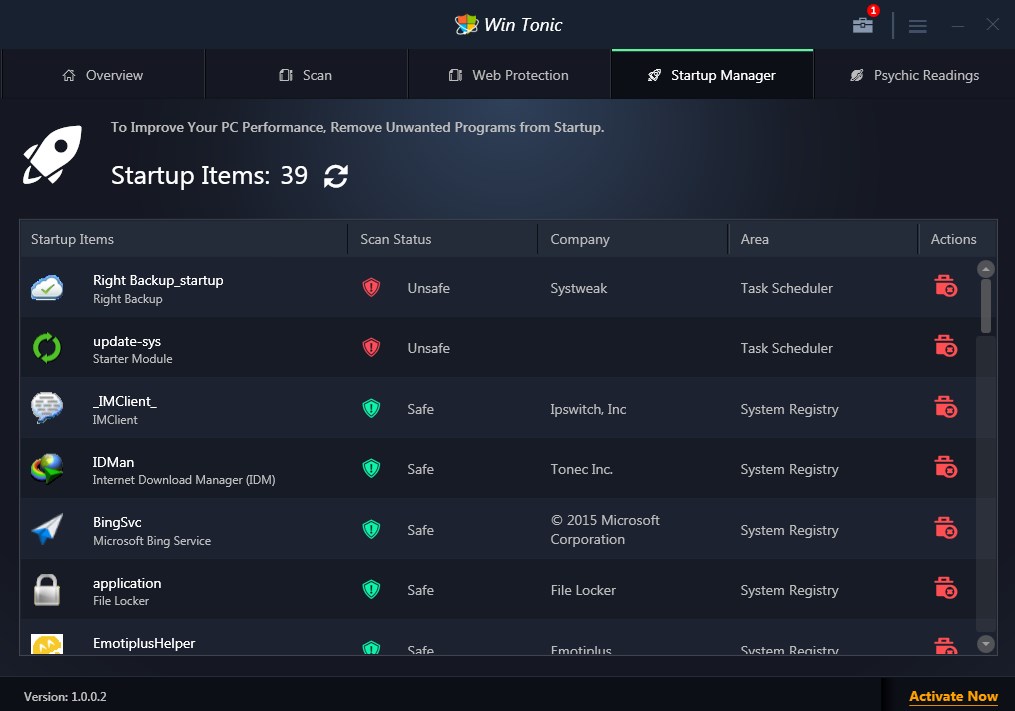This screenshot has width=1015, height=711.
Task: Click the Win Tonic logo in the title bar
Action: pos(466,23)
